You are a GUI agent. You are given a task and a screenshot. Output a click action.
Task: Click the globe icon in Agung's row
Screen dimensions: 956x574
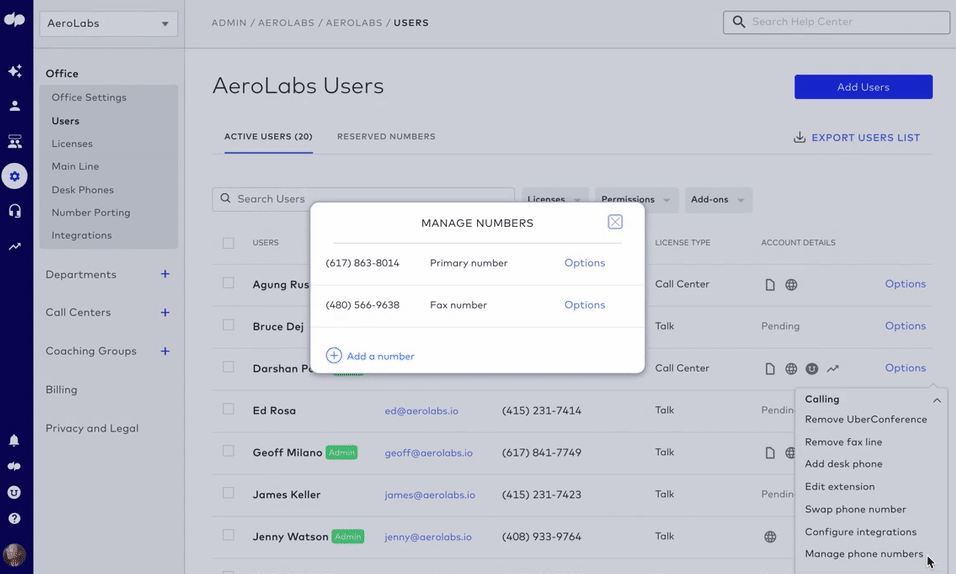click(x=791, y=285)
